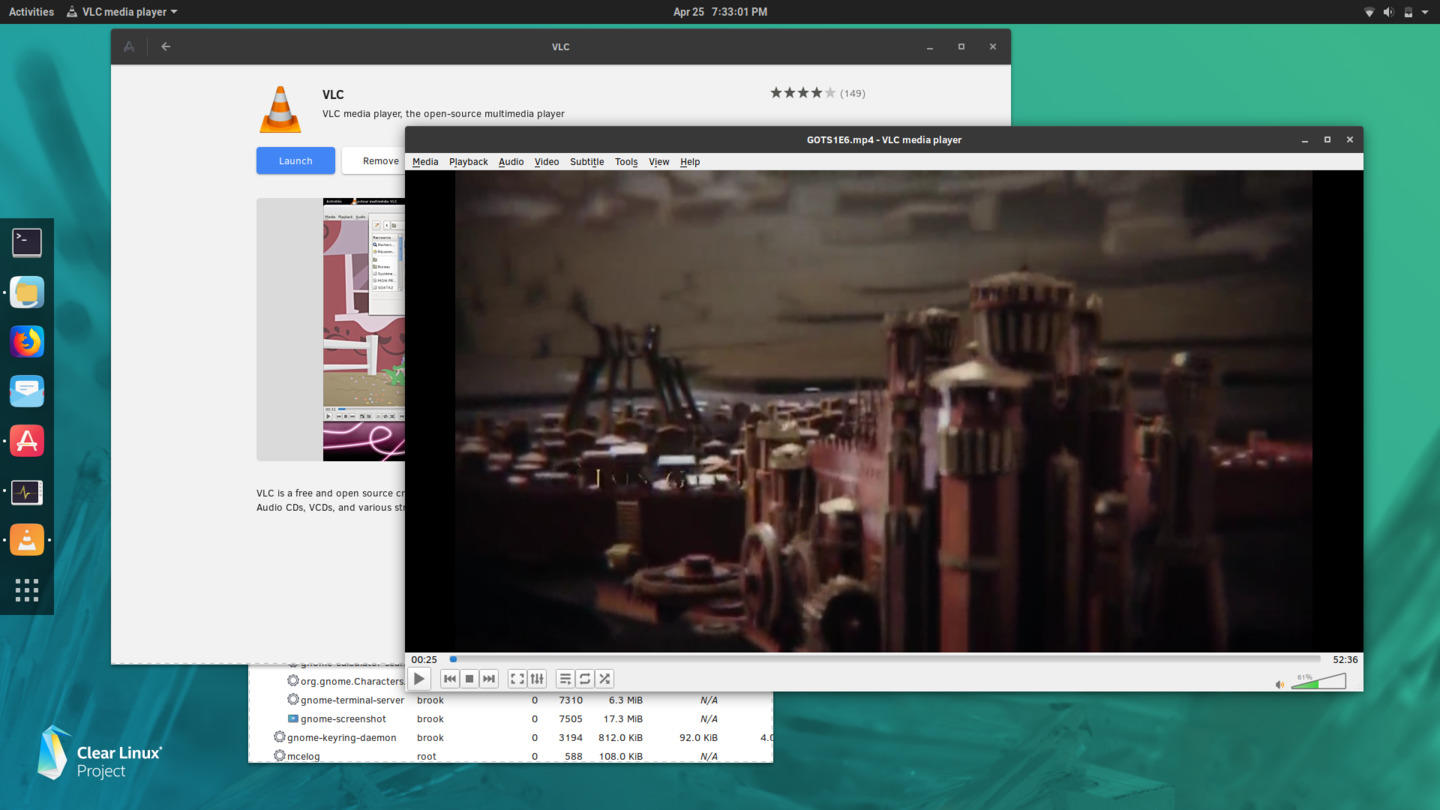Open the Tools menu in VLC
The width and height of the screenshot is (1440, 810).
626,162
